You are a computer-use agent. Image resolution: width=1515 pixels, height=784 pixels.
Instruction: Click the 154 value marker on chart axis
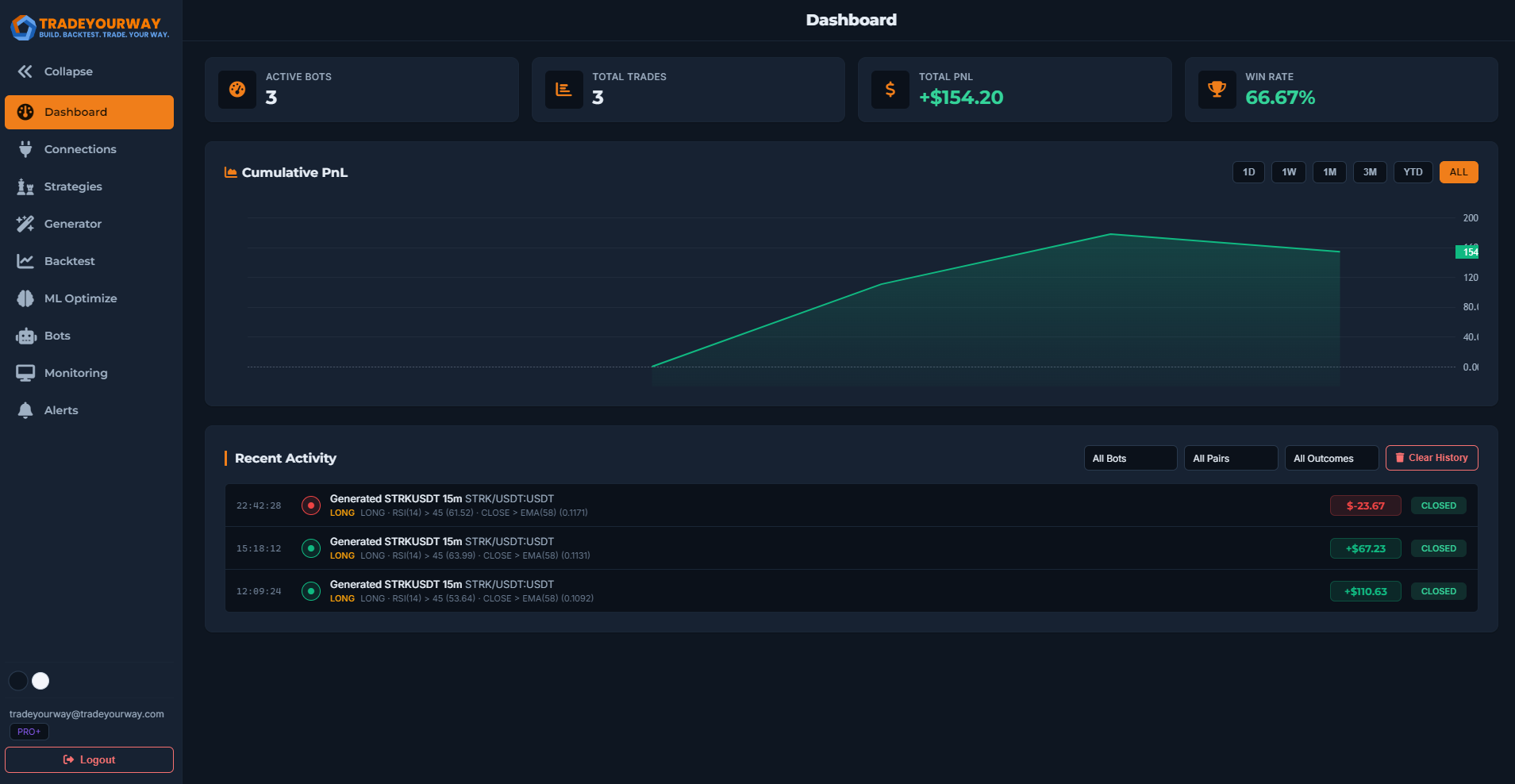[x=1467, y=252]
